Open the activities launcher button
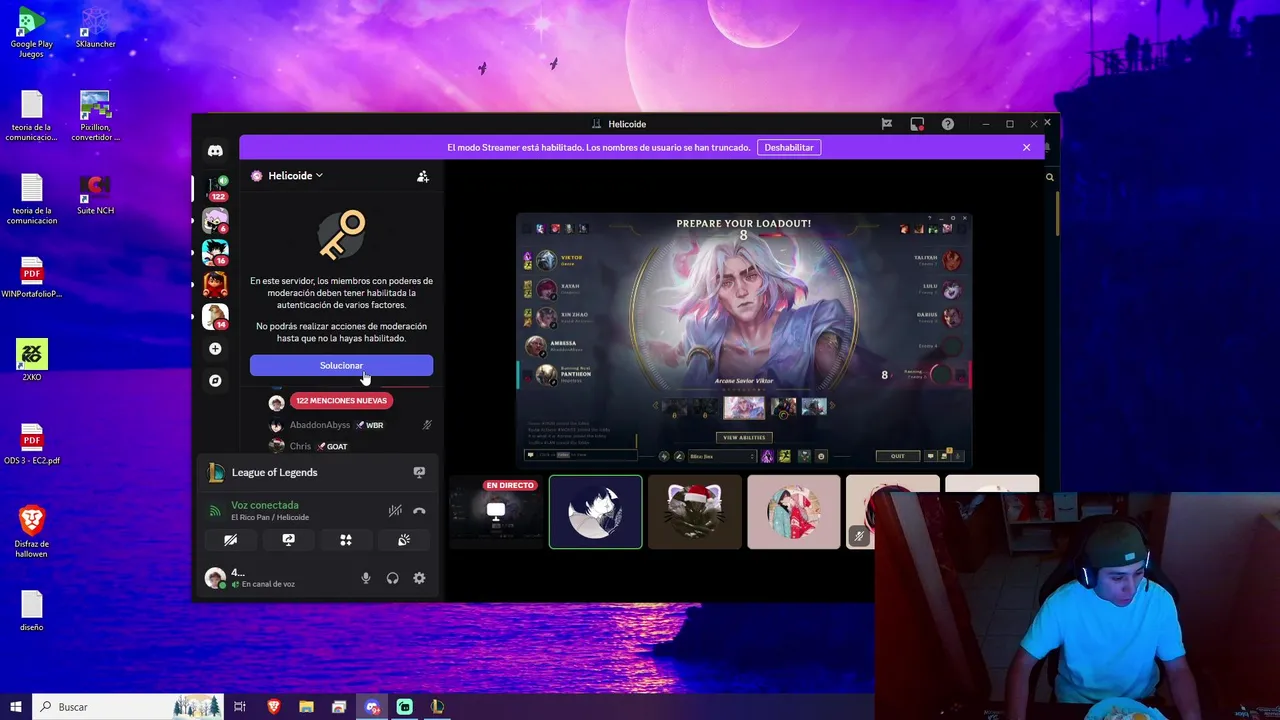Viewport: 1280px width, 720px height. (346, 540)
